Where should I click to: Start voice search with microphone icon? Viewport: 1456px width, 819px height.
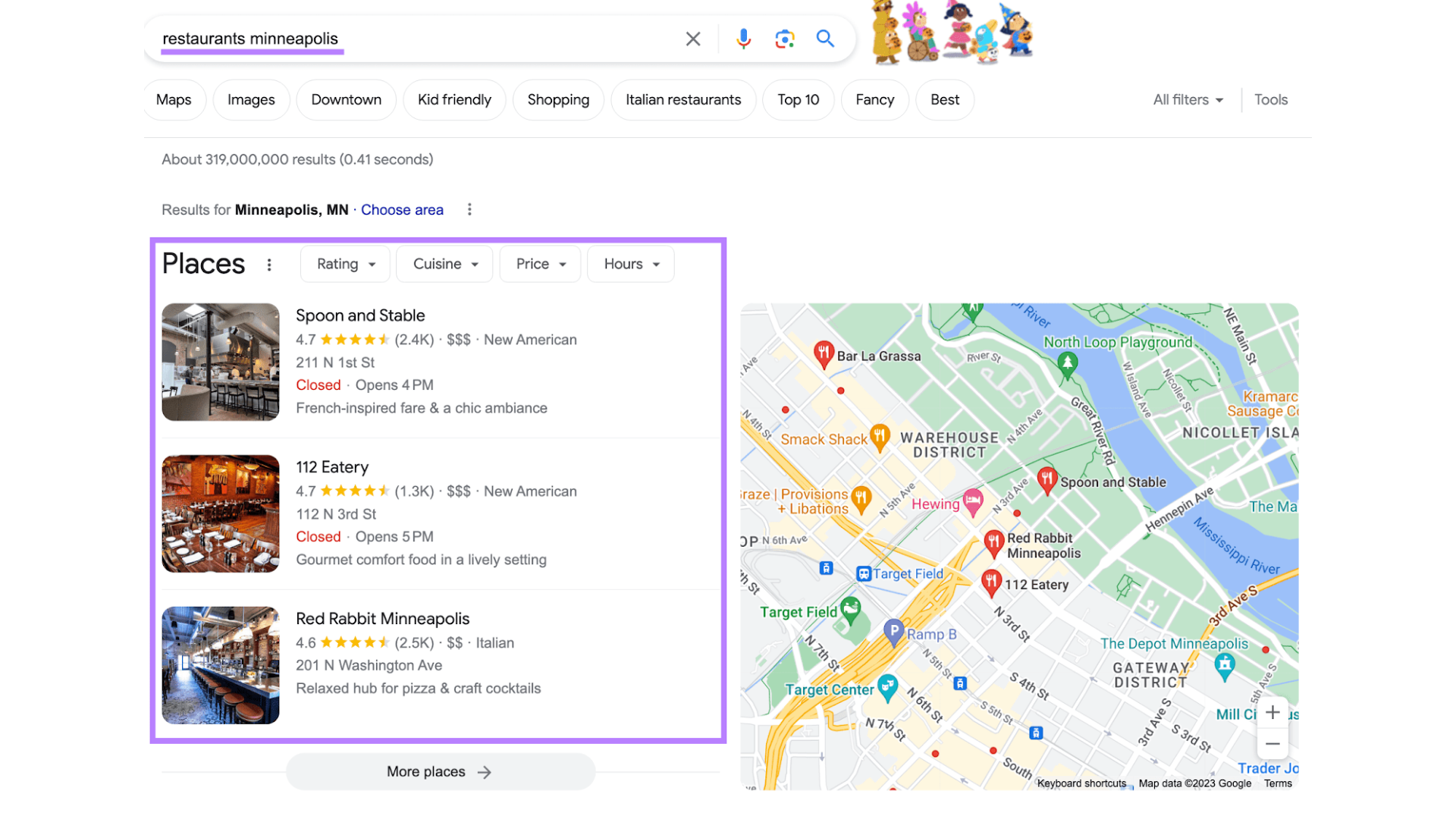coord(743,39)
